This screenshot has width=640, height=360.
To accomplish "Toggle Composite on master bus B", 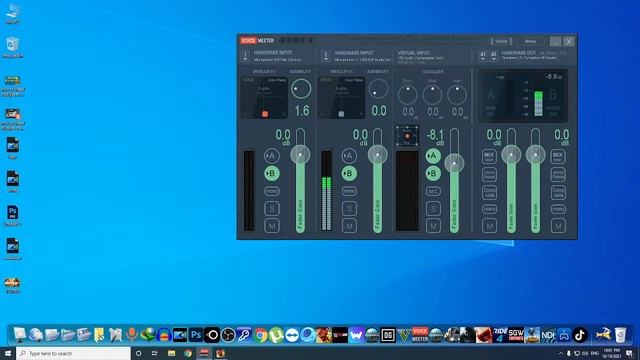I will (558, 192).
